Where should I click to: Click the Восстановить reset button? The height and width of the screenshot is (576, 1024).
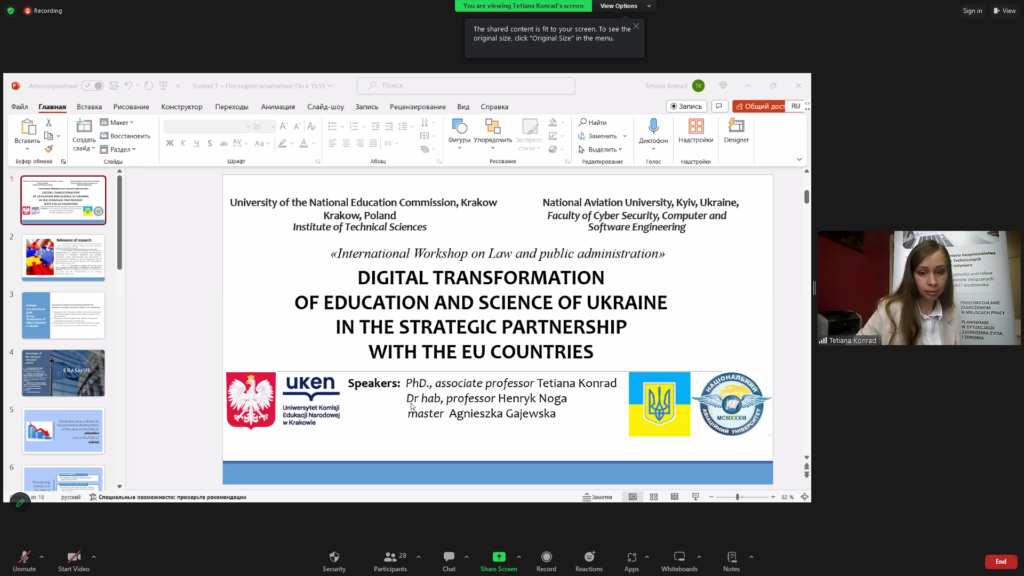[x=125, y=136]
